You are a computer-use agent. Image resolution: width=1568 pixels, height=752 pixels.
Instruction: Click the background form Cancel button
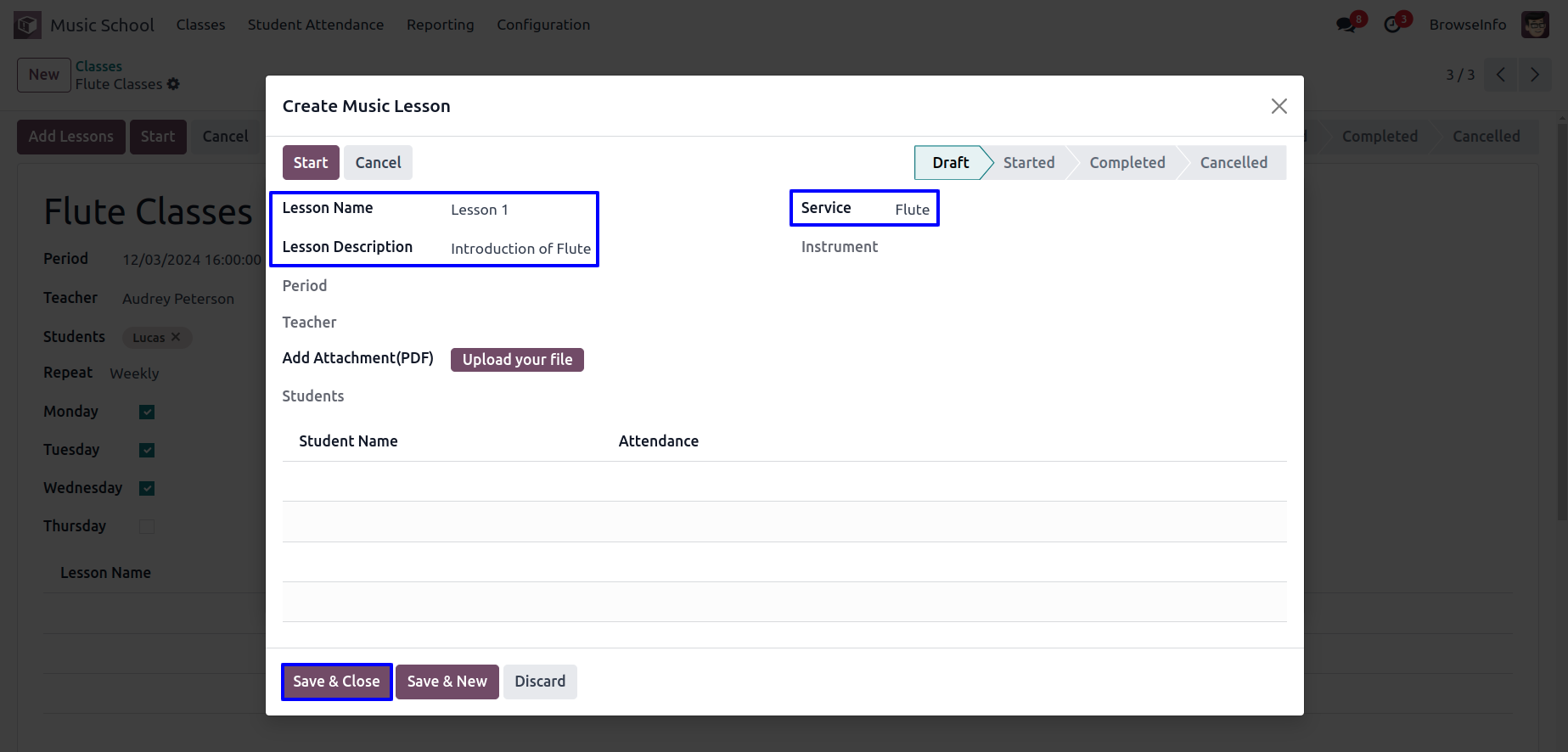[225, 137]
